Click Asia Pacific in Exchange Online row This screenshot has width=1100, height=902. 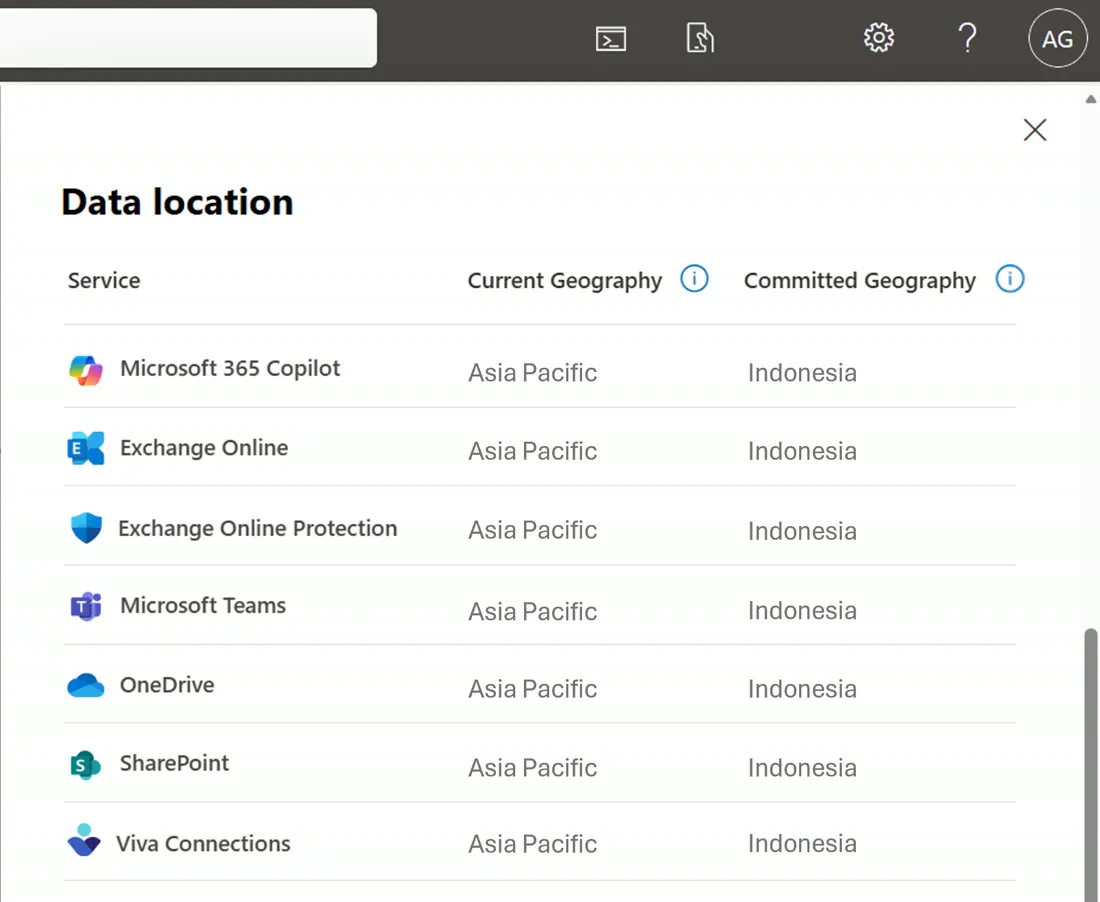click(x=532, y=451)
